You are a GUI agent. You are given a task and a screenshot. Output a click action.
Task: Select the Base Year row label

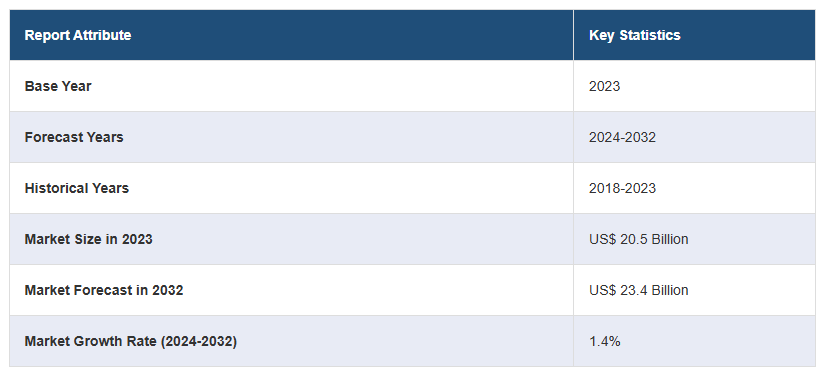coord(58,86)
